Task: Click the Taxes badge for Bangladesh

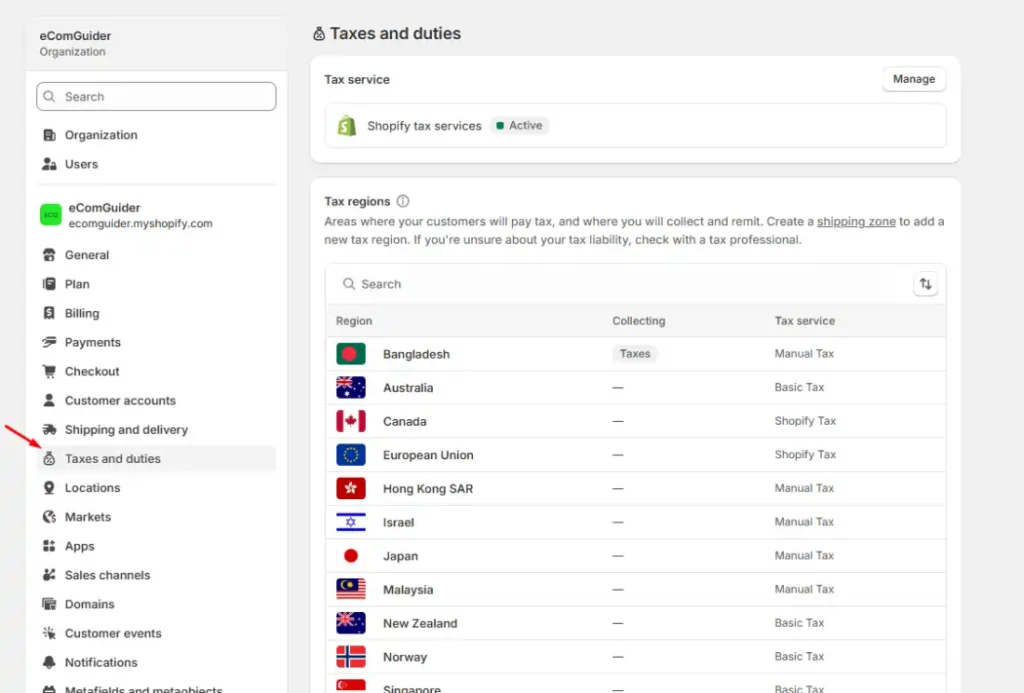Action: 635,353
